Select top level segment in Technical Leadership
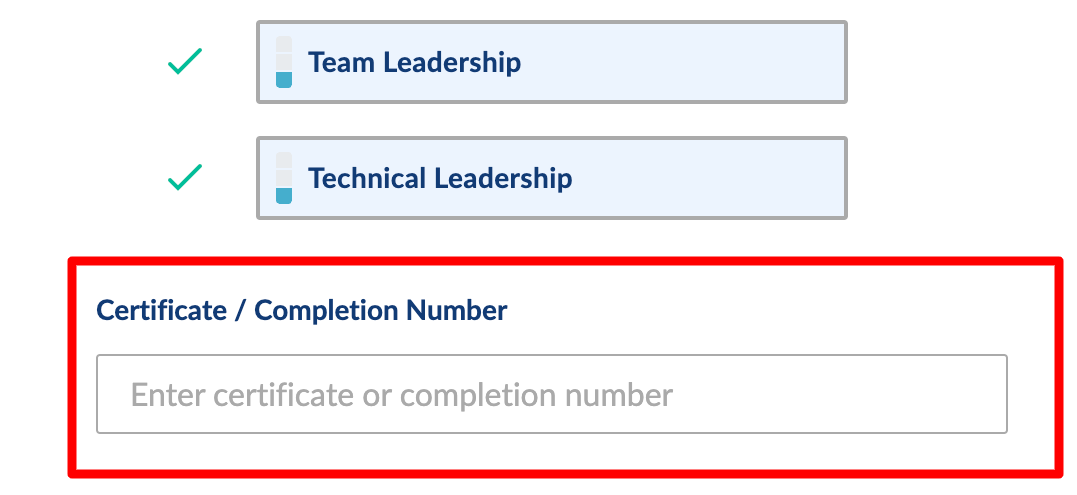 [284, 160]
